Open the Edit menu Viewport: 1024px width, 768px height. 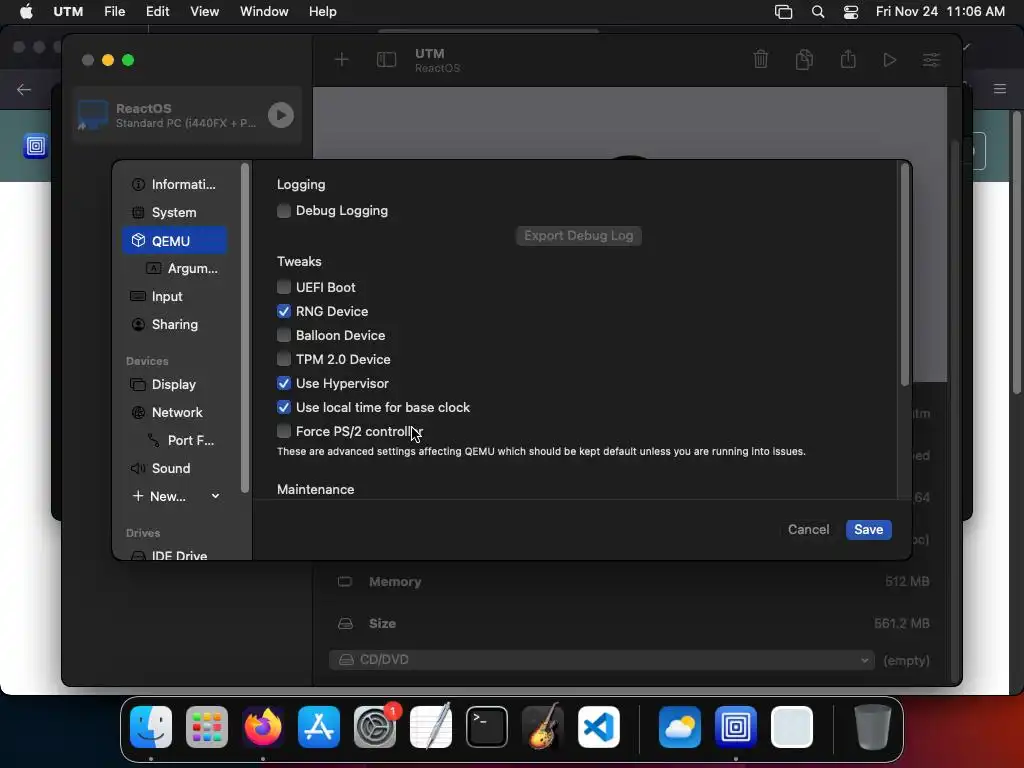[157, 11]
